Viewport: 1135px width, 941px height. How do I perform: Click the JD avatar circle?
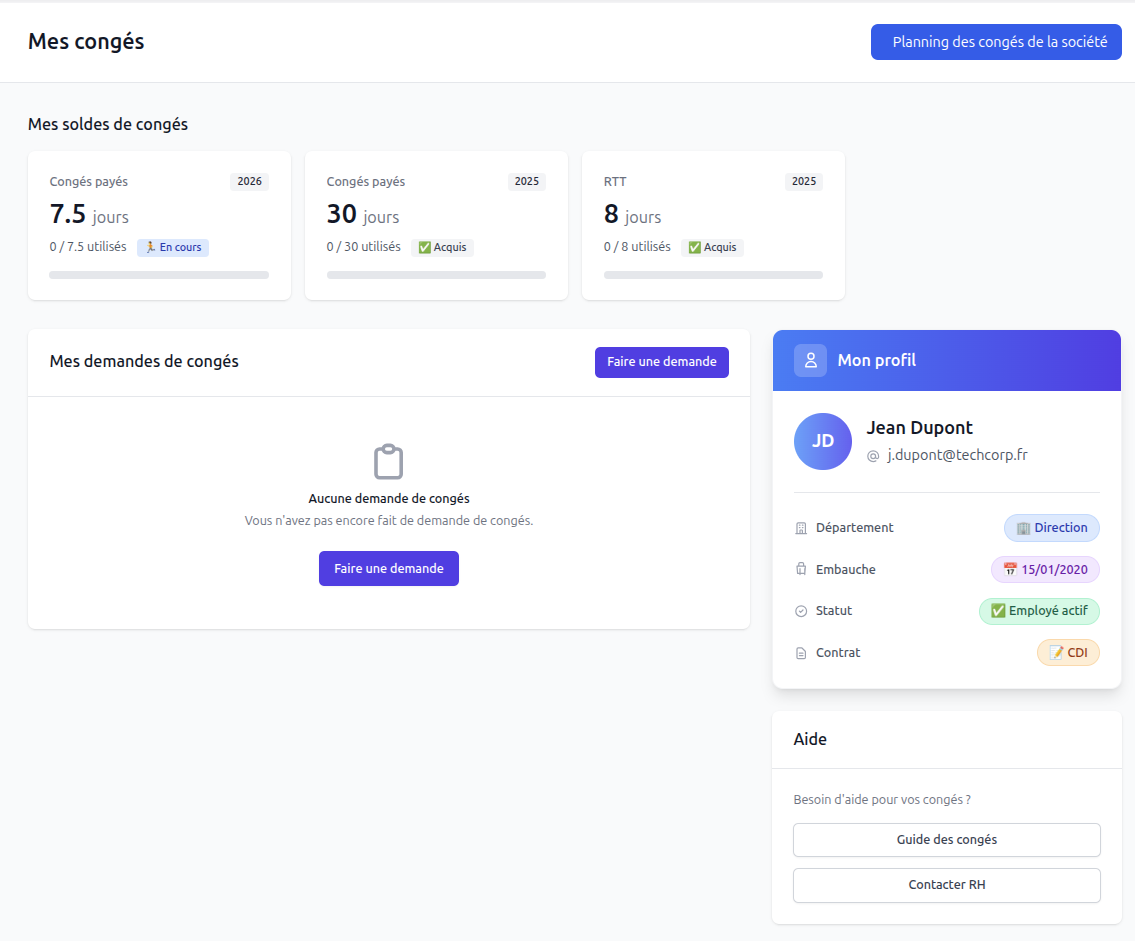coord(822,441)
